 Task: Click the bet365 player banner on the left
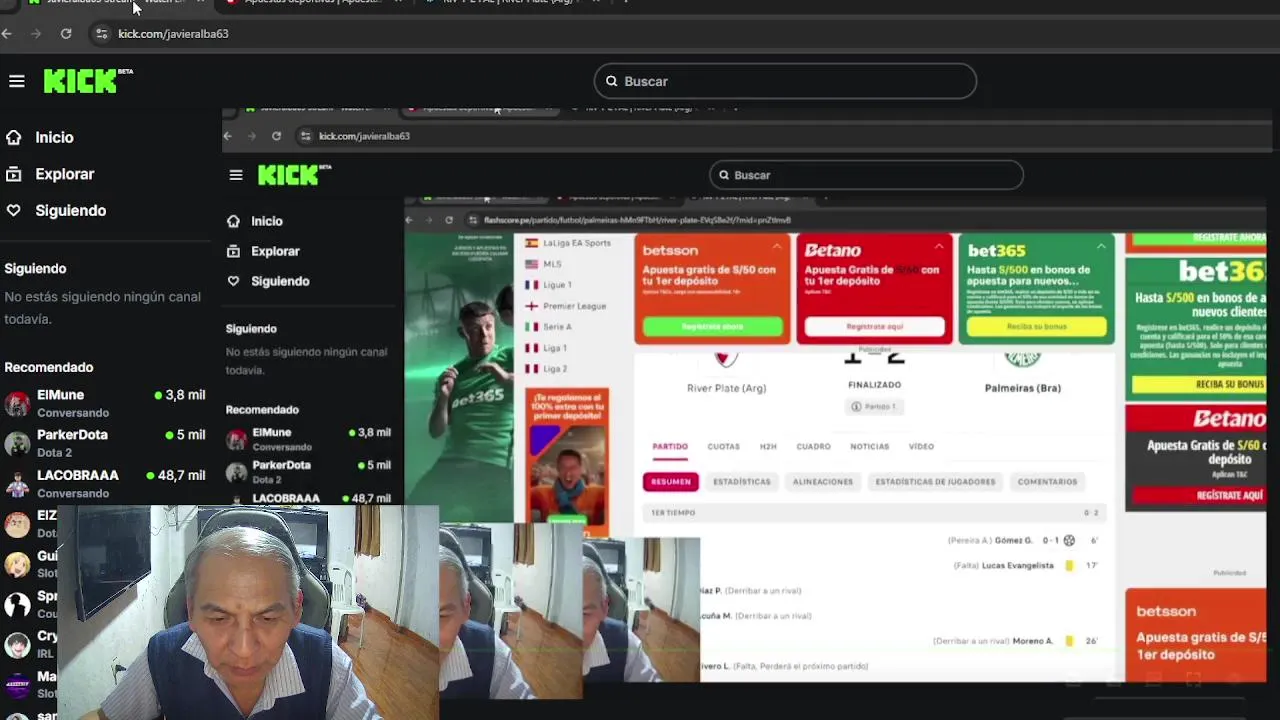click(x=459, y=378)
